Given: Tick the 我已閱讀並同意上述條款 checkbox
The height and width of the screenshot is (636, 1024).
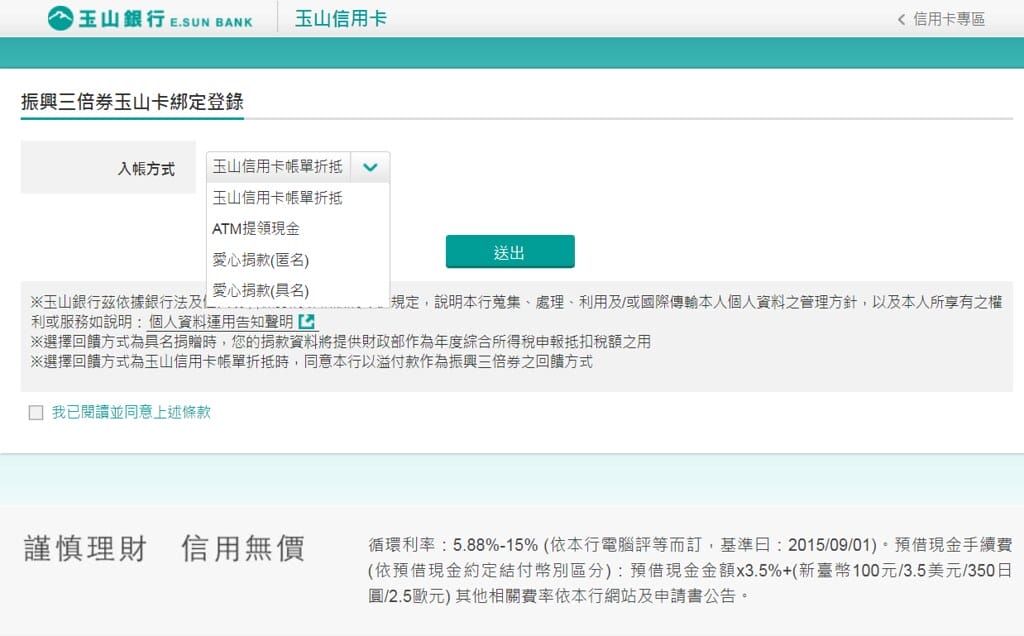Looking at the screenshot, I should [x=36, y=413].
